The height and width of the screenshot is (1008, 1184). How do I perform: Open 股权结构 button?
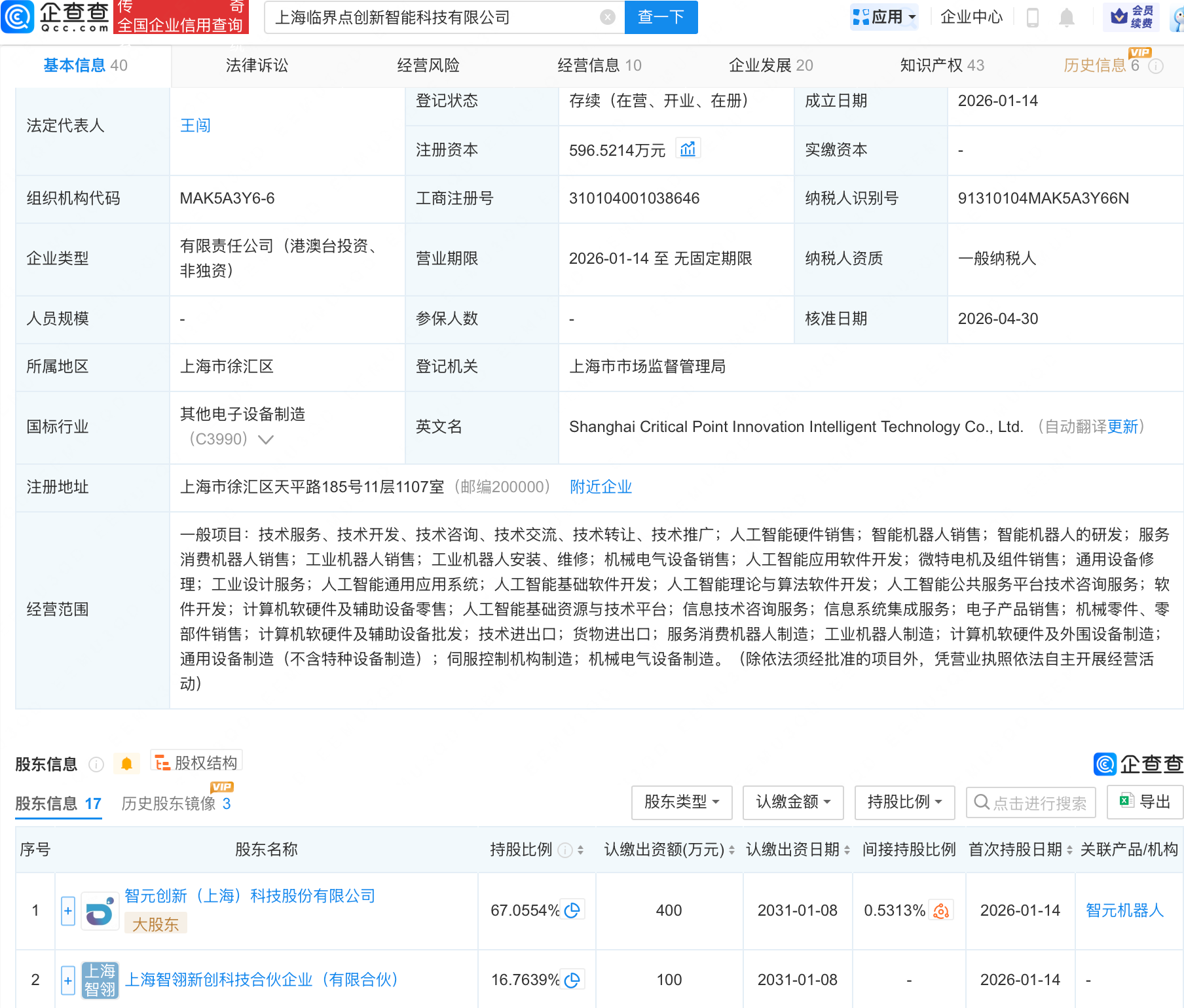pos(196,763)
